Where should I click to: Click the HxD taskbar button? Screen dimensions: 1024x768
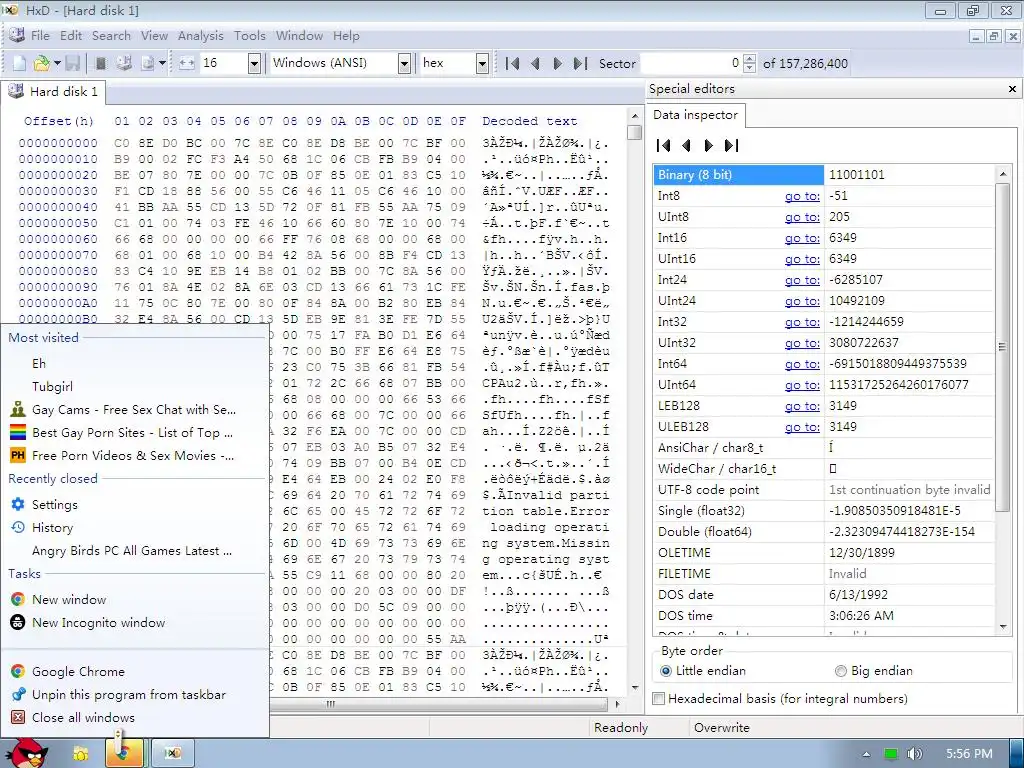pos(172,754)
